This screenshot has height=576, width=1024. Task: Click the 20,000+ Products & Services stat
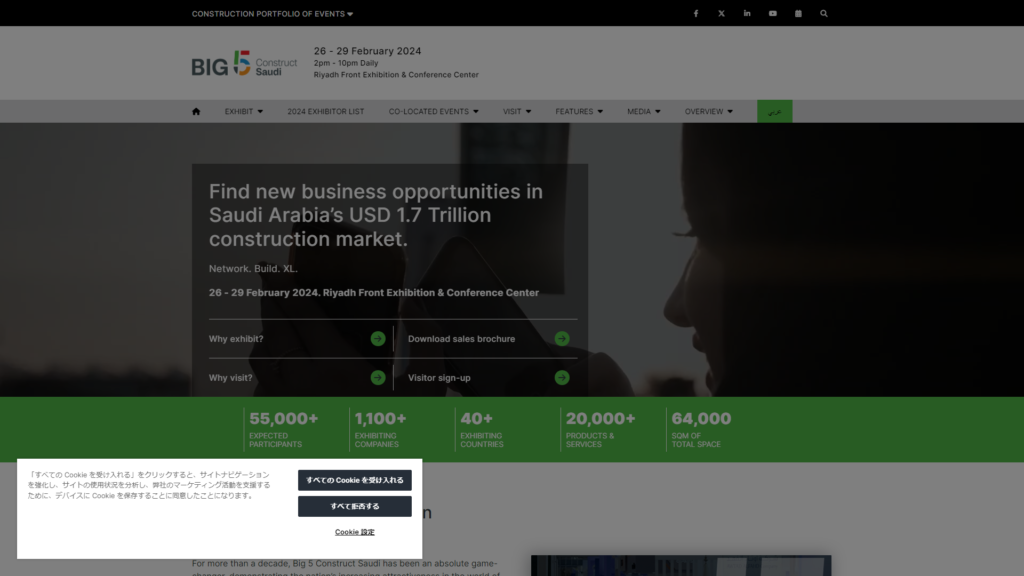click(x=600, y=429)
